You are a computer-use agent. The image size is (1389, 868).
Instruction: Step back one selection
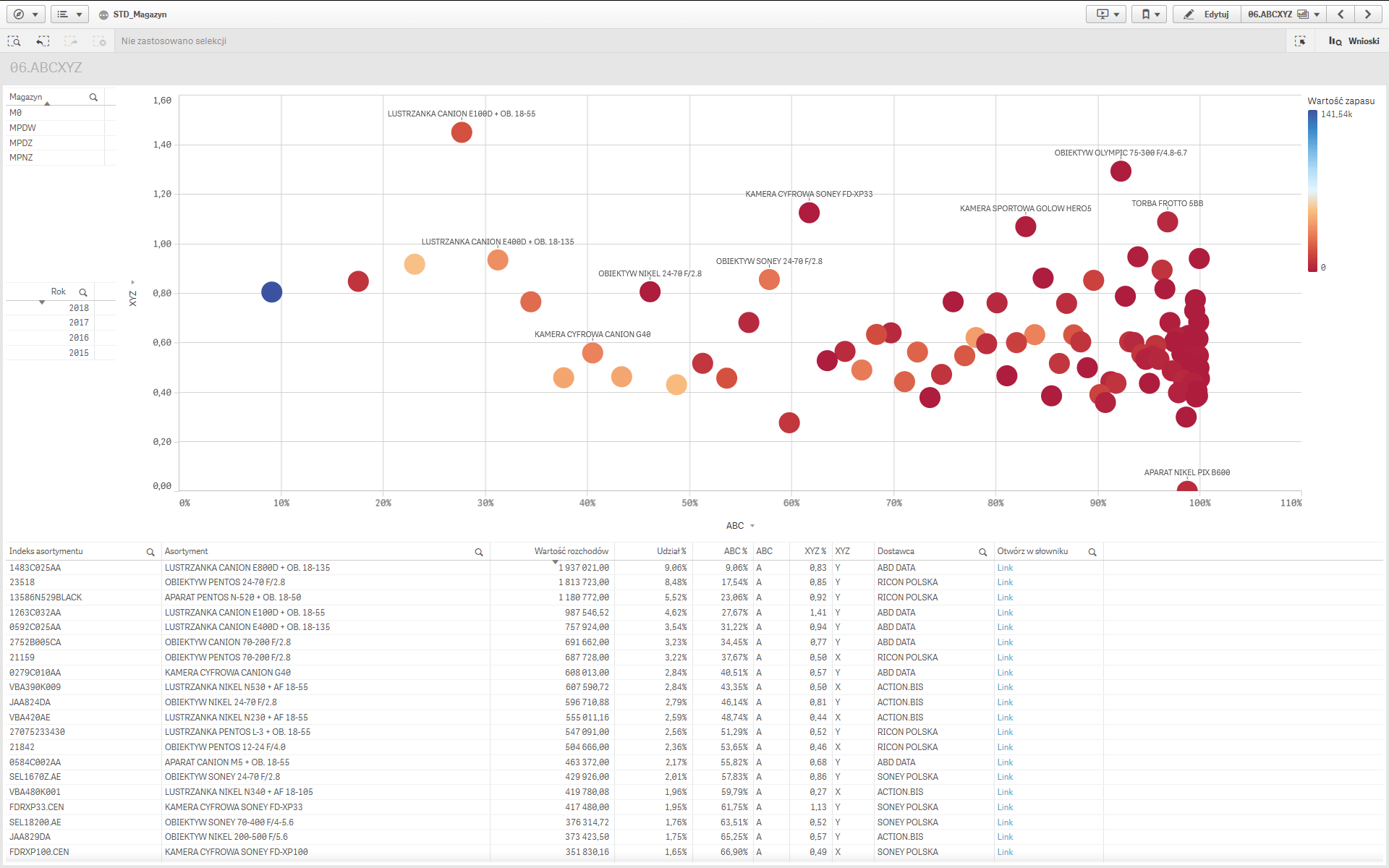click(x=43, y=41)
